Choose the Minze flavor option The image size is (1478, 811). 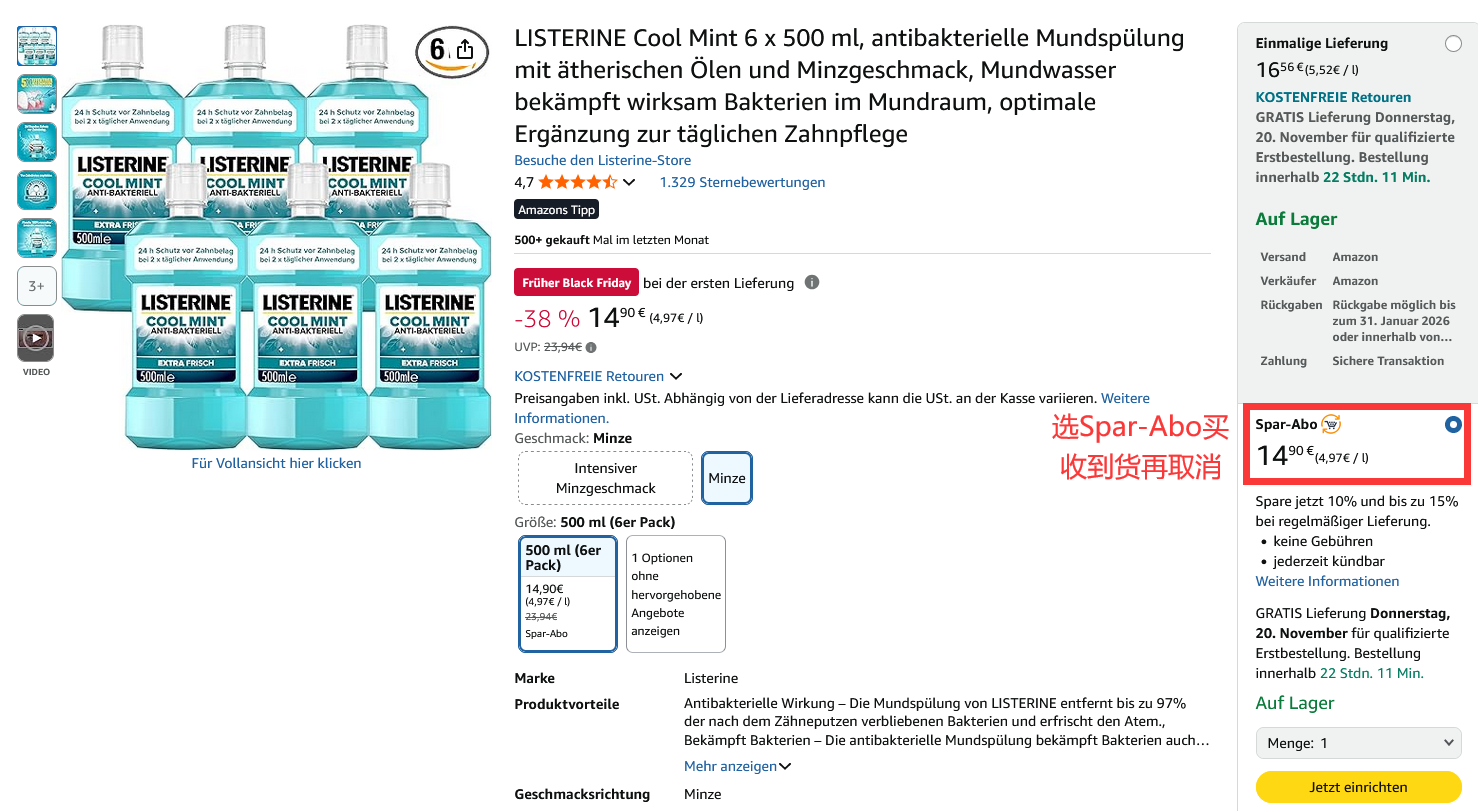[x=727, y=478]
